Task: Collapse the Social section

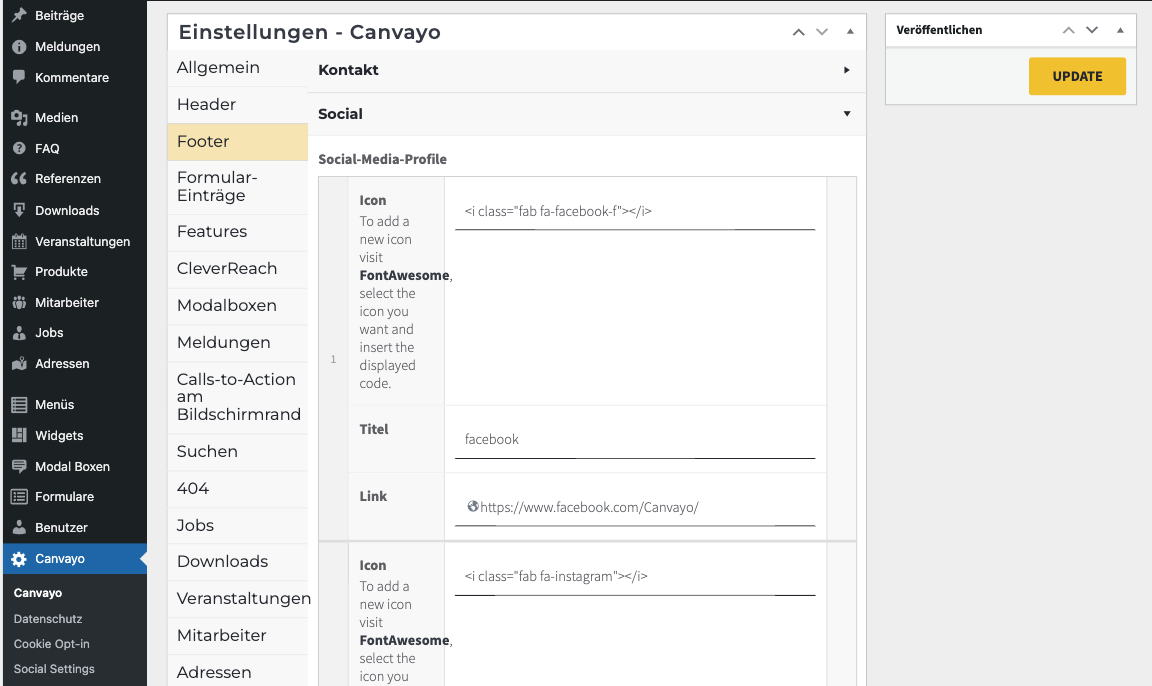Action: pyautogui.click(x=846, y=114)
